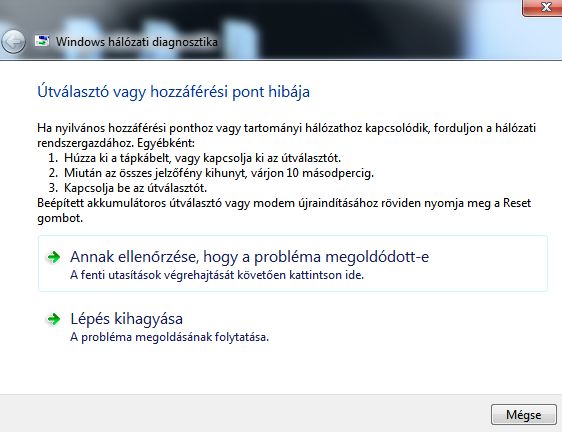
Task: Close the diagnostics window
Action: pos(542,7)
